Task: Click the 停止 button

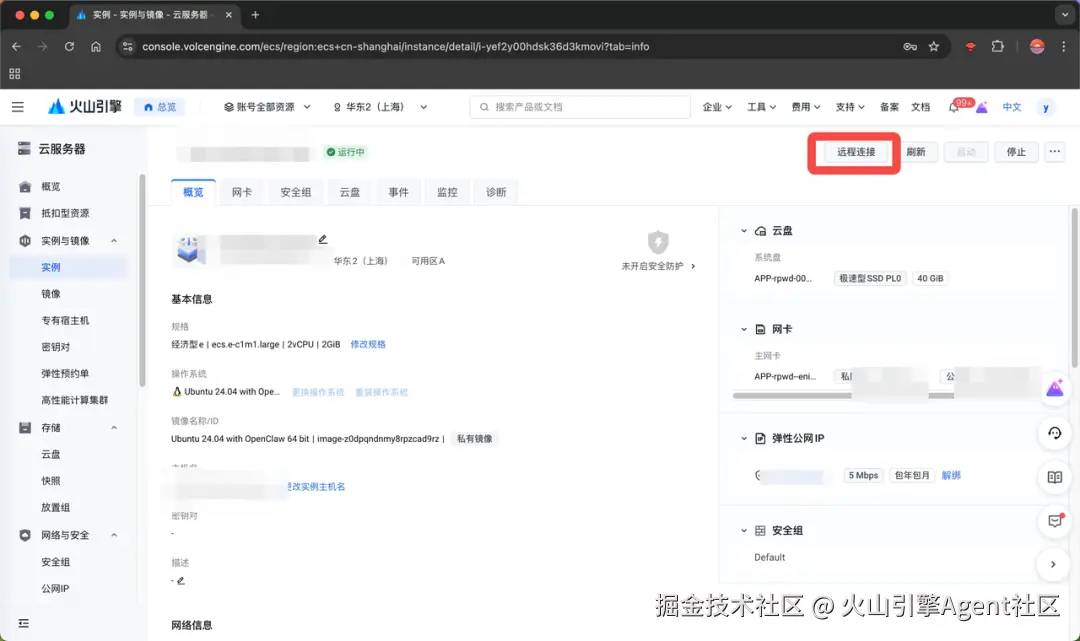Action: pyautogui.click(x=1016, y=151)
